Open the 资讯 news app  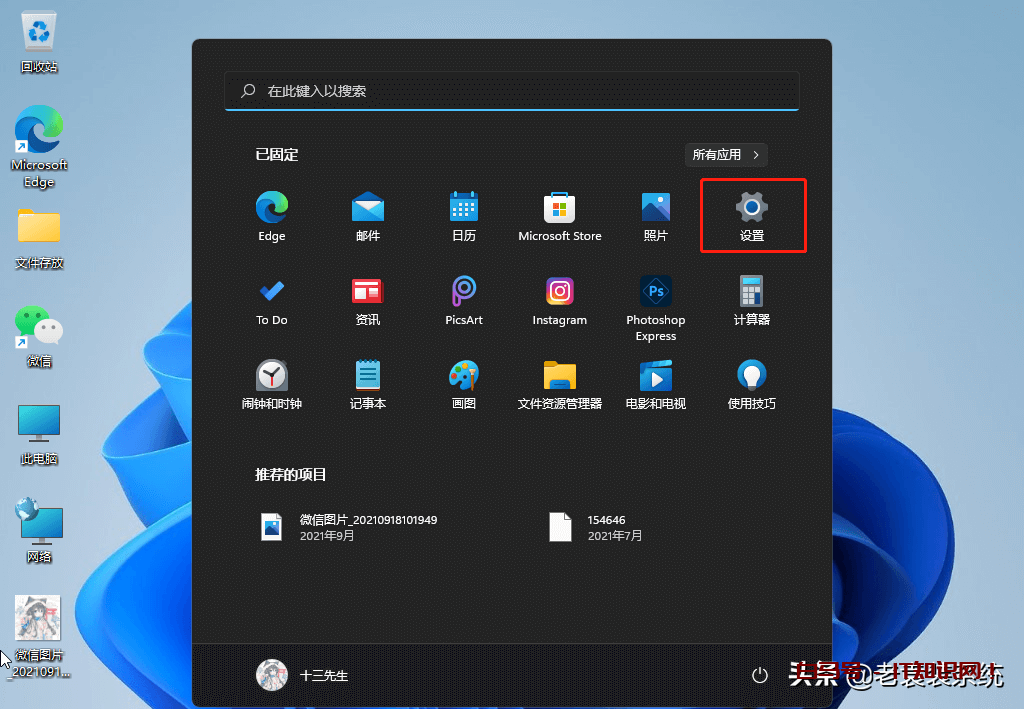(368, 301)
